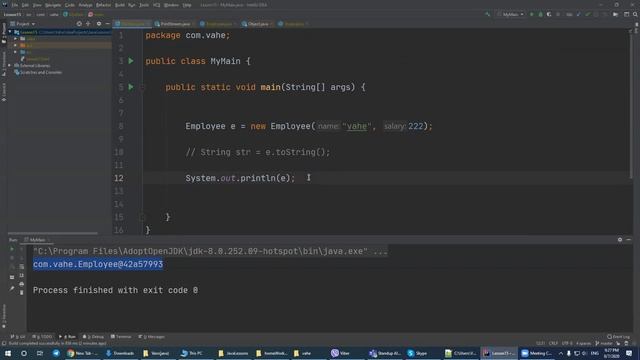
Task: Open the Messages tool window tab
Action: [151, 337]
